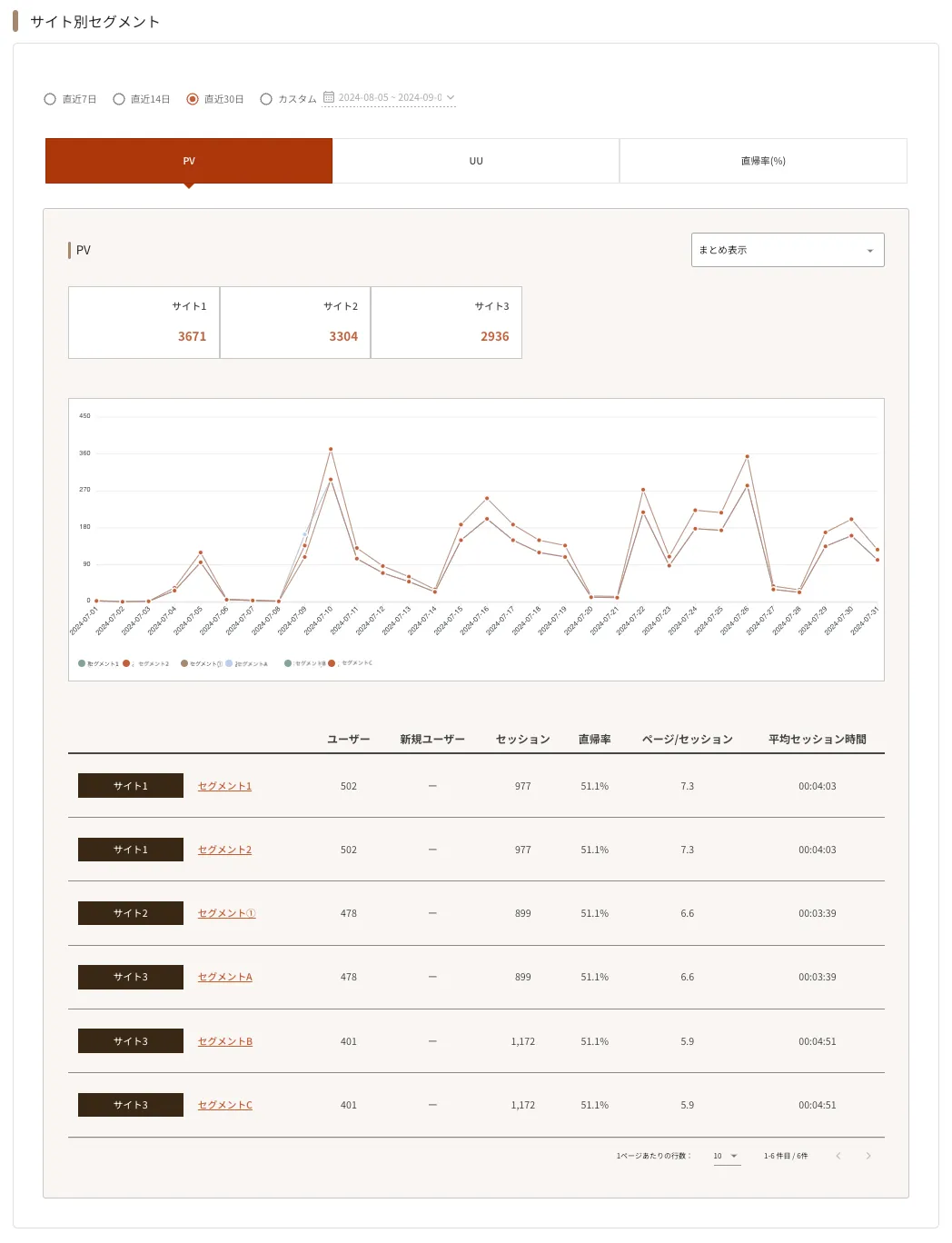Open the セグメント2 link
This screenshot has height=1243, width=952.
click(x=225, y=850)
